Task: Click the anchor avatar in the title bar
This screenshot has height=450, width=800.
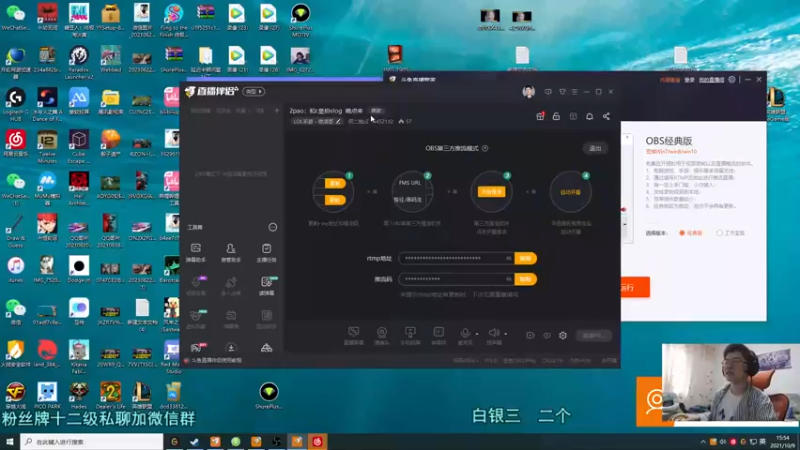Action: (x=529, y=92)
